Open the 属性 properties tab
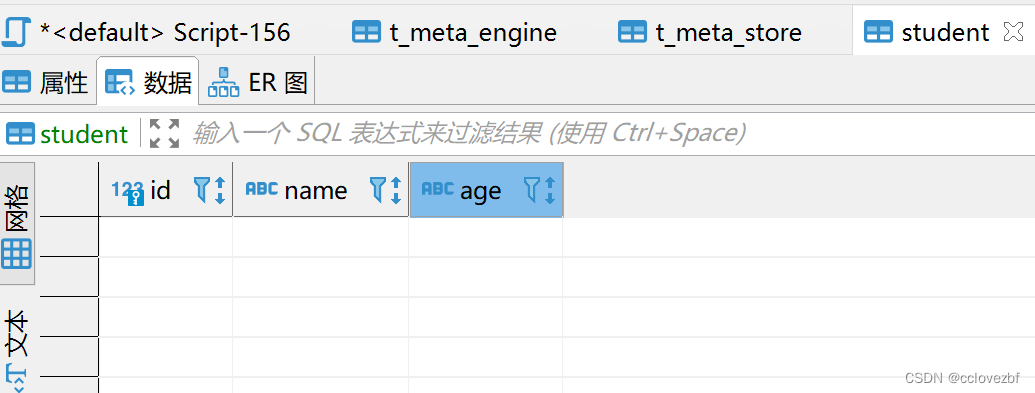This screenshot has height=393, width=1035. [46, 83]
